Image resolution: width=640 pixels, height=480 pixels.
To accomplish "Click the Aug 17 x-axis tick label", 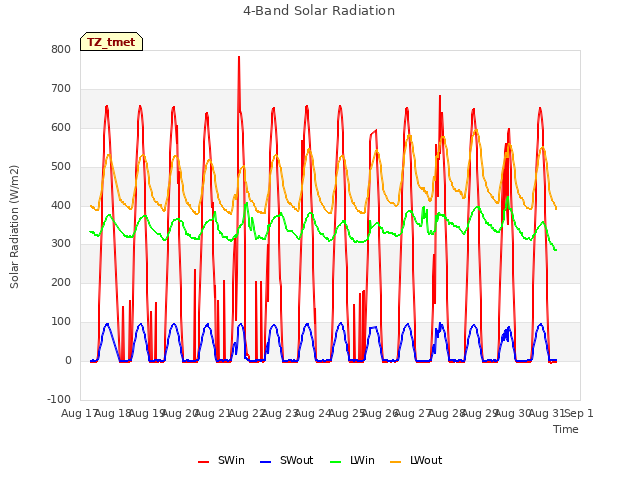I will (78, 413).
